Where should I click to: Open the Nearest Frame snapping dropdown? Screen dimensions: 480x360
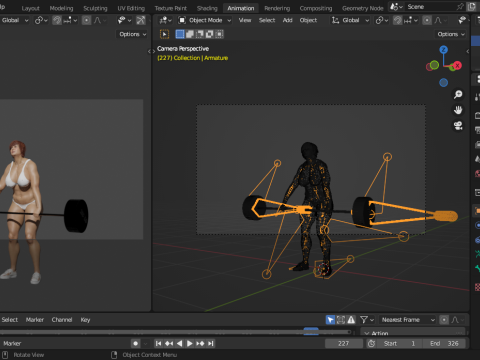[x=407, y=320]
